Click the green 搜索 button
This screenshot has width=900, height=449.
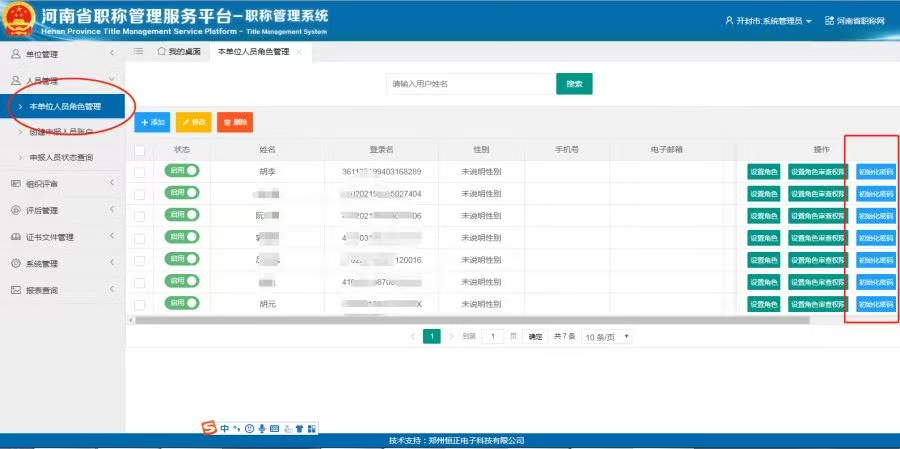(x=574, y=84)
